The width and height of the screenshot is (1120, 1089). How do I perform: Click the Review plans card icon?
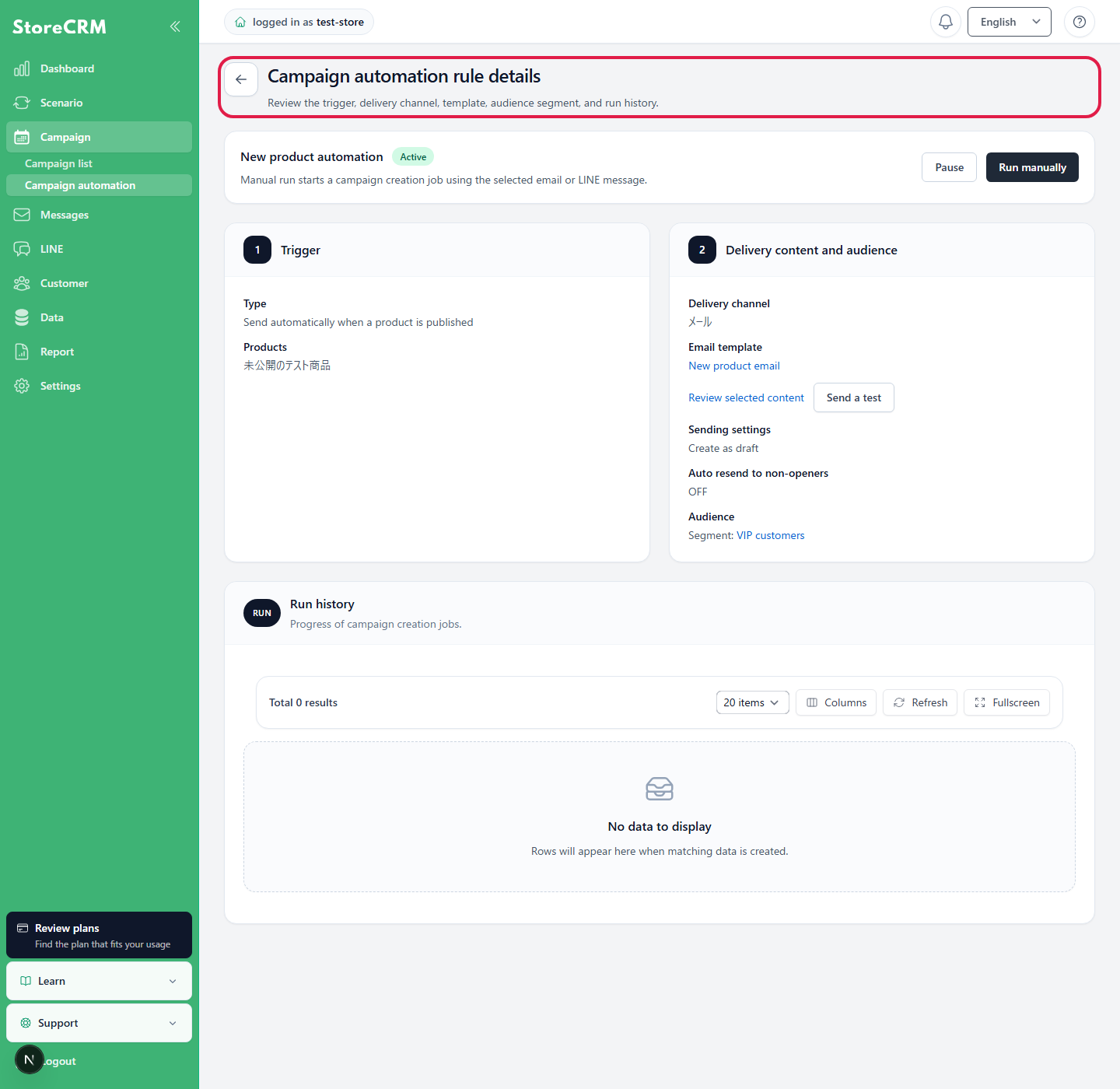[x=23, y=928]
